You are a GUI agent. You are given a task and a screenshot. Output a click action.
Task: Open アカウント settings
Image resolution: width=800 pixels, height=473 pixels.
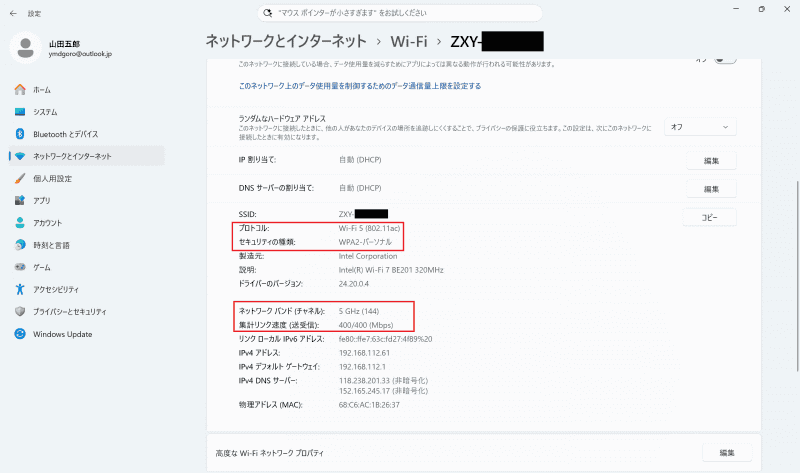(x=87, y=223)
